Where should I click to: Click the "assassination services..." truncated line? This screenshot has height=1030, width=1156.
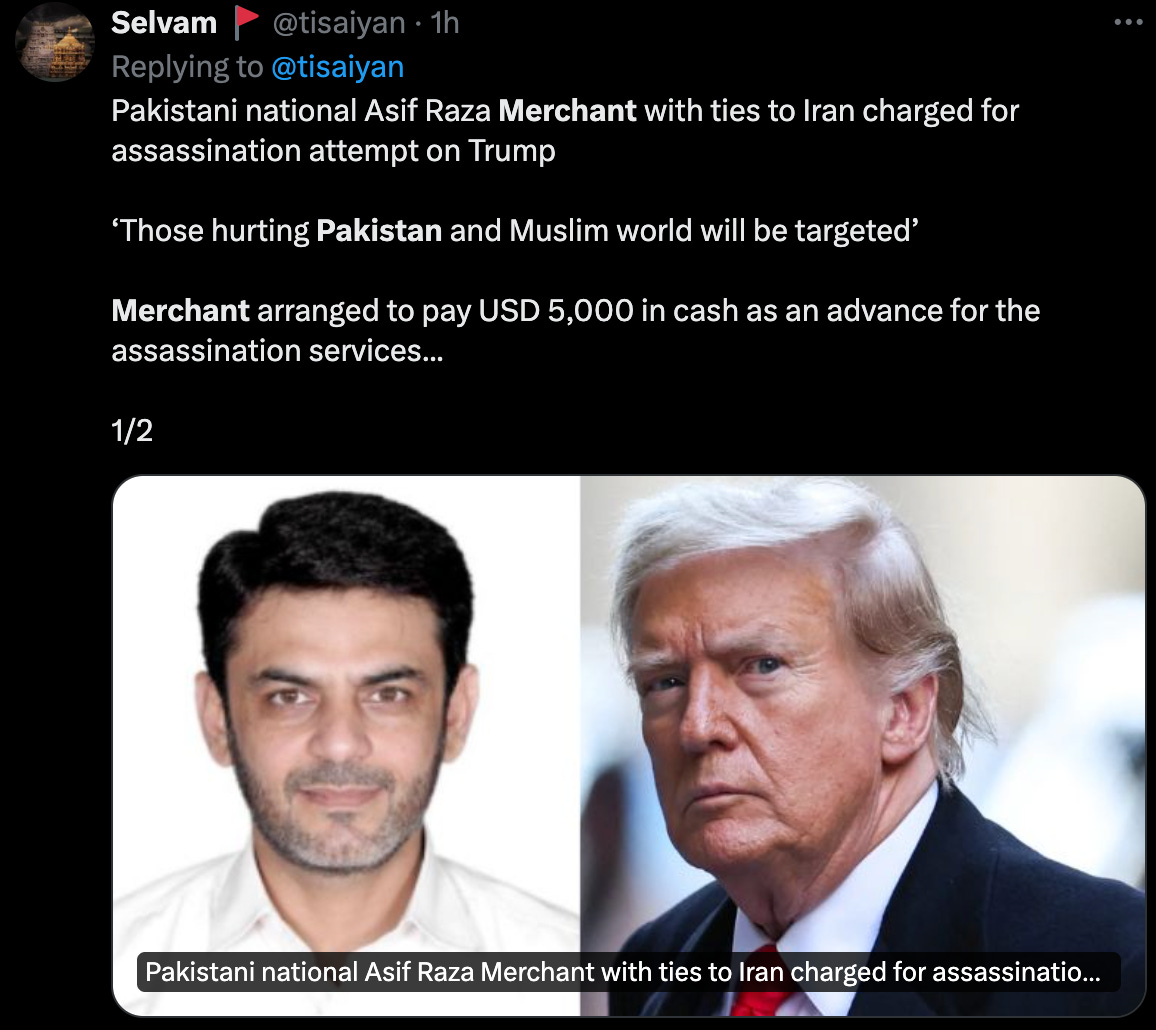(277, 351)
